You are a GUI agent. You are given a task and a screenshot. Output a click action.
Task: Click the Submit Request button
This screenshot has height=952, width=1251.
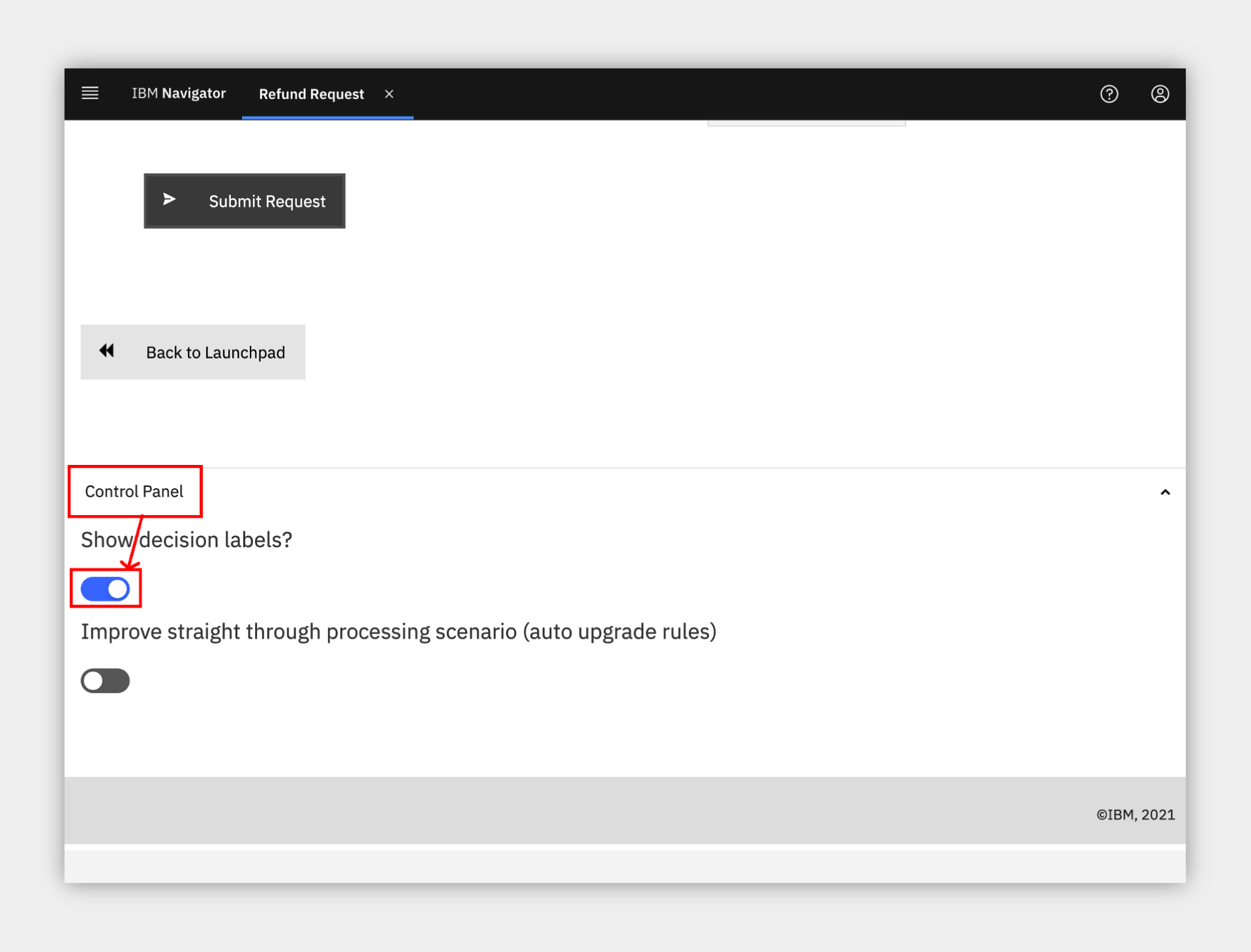coord(245,201)
